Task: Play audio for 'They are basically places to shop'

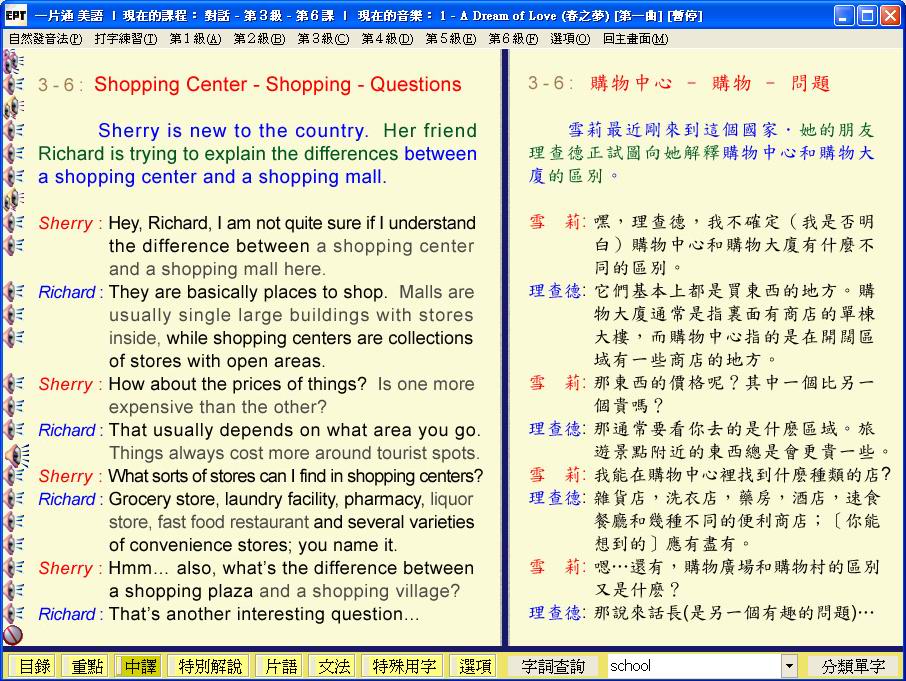Action: pyautogui.click(x=14, y=292)
